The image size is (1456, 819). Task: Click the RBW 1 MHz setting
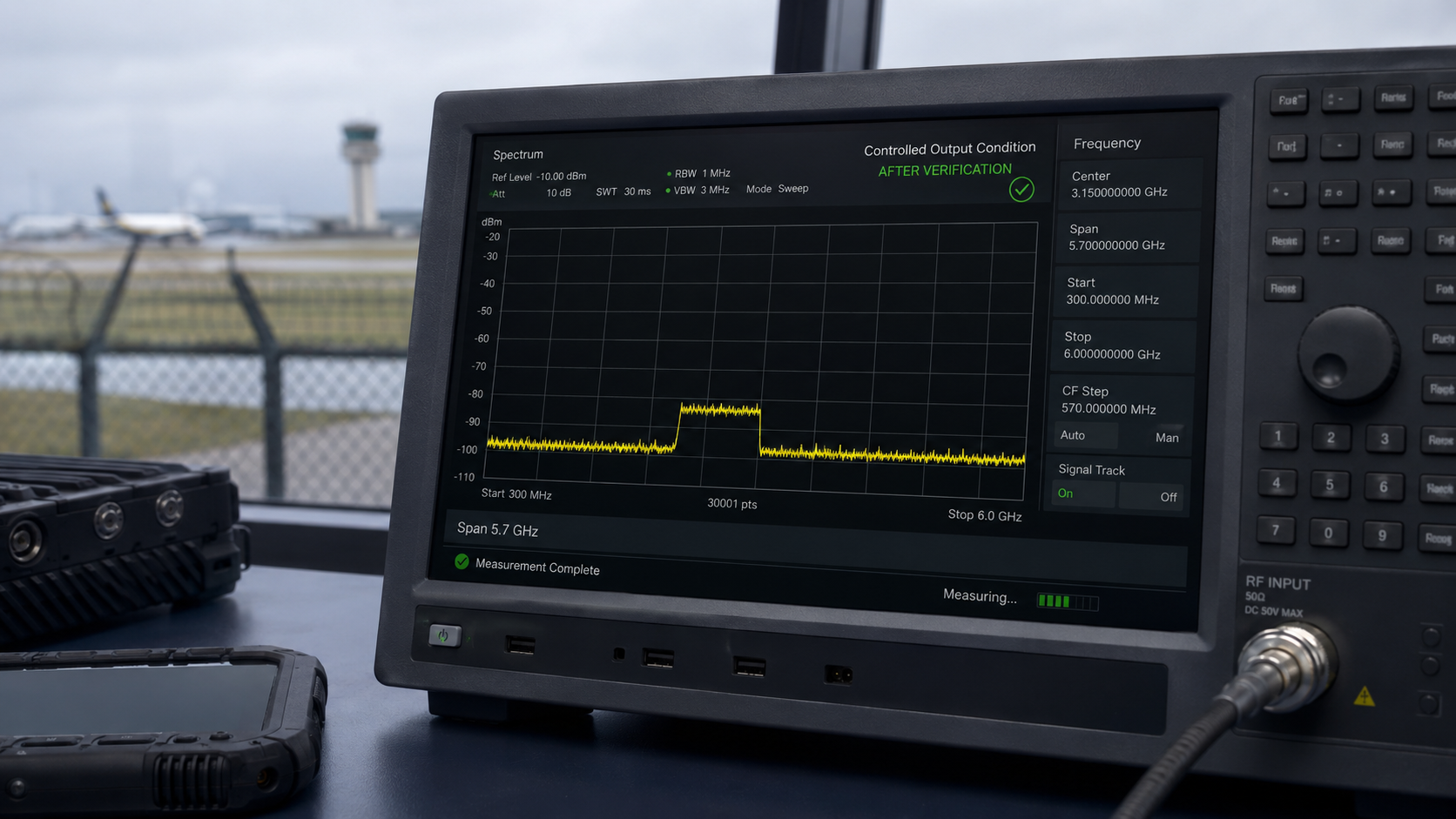(x=702, y=173)
